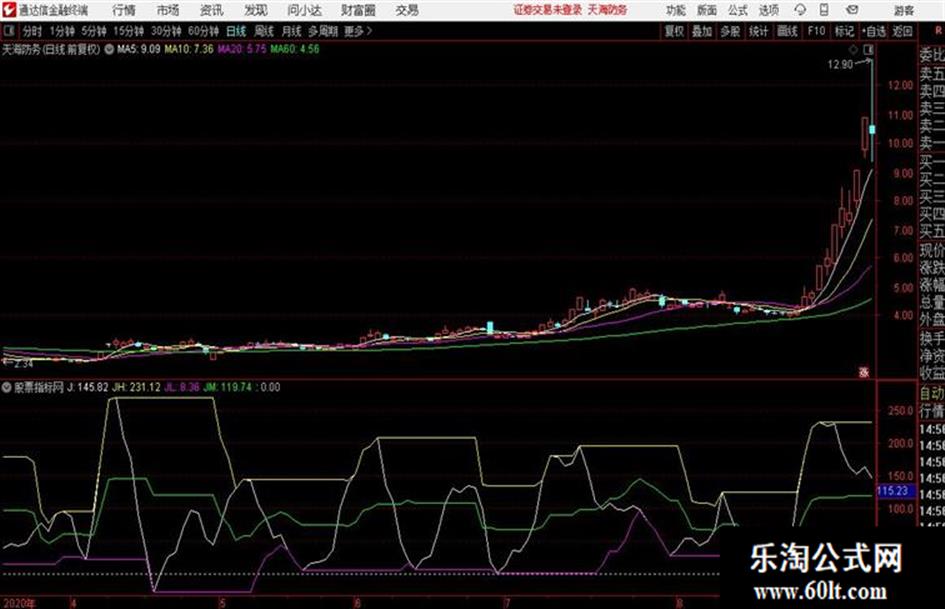Expand the 更多 periods list
This screenshot has height=609, width=945.
pos(358,31)
